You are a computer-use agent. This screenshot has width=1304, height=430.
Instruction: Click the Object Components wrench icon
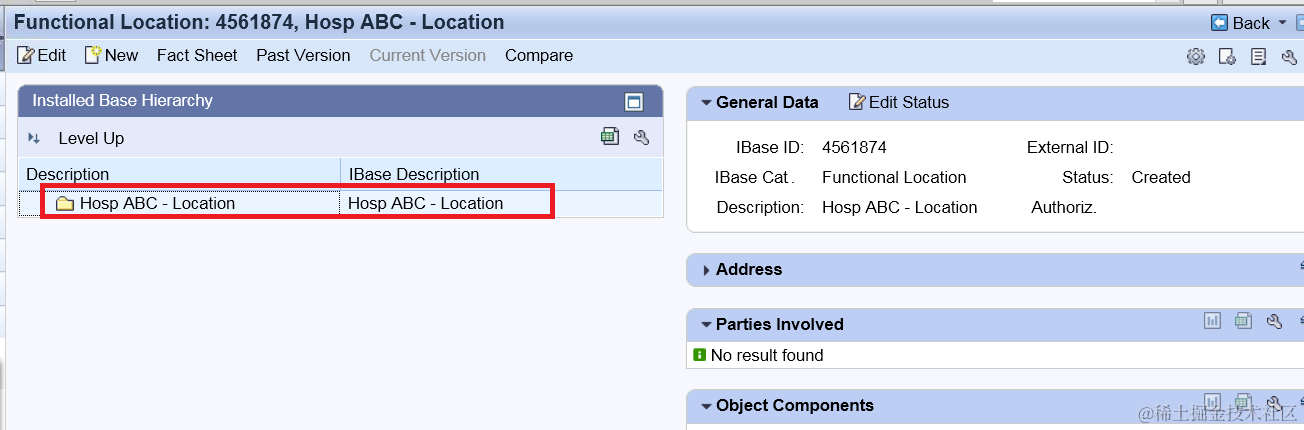pos(1274,402)
